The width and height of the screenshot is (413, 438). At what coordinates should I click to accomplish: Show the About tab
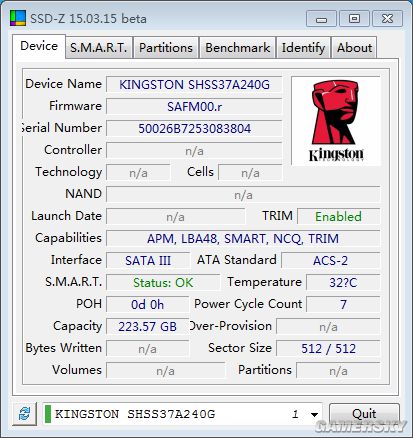[x=354, y=48]
